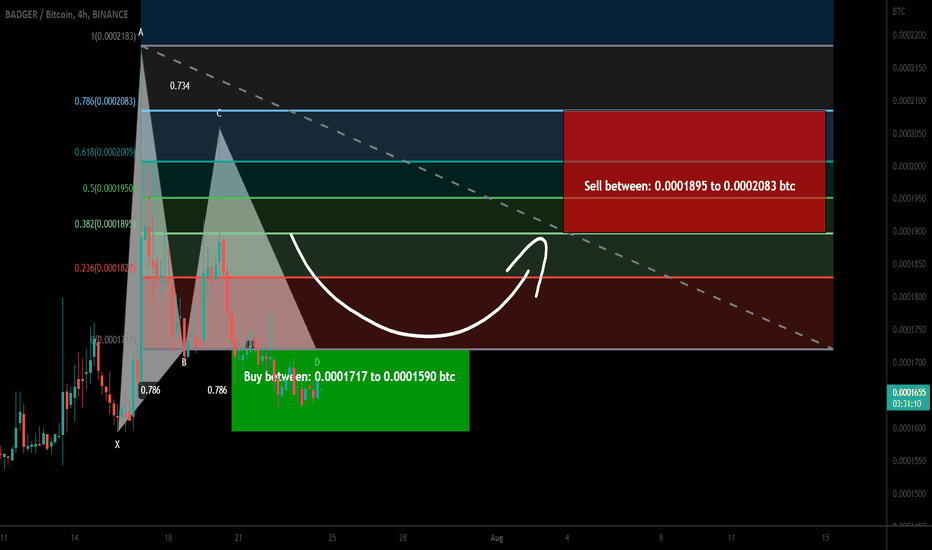Click 0.0002200 on the price axis

click(x=909, y=36)
